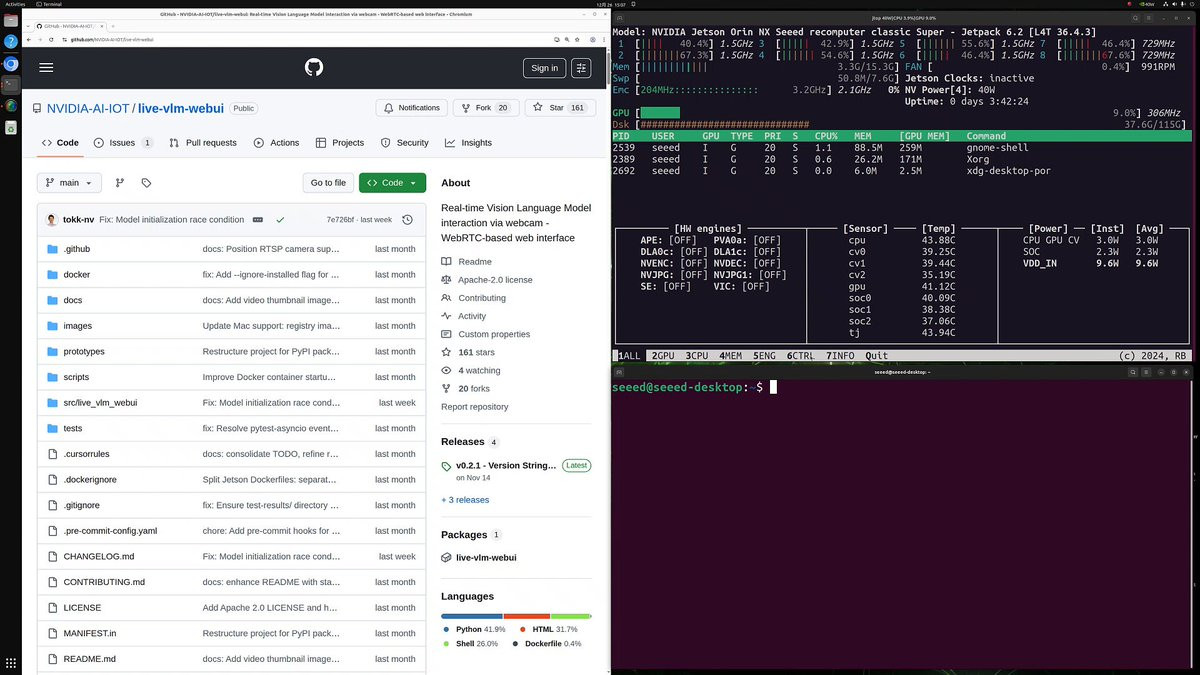Open the .github folder
1200x675 pixels.
pos(77,249)
